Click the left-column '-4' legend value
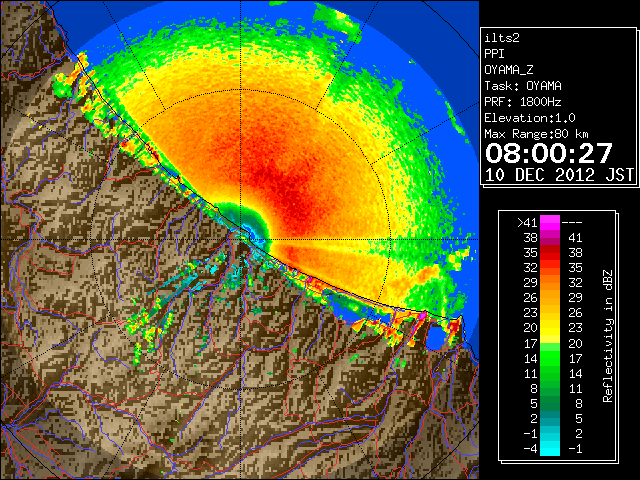The image size is (640, 480). (x=531, y=448)
